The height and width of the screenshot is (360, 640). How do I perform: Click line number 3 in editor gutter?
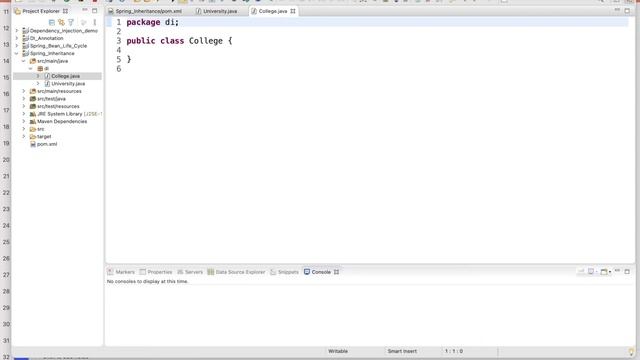(119, 41)
